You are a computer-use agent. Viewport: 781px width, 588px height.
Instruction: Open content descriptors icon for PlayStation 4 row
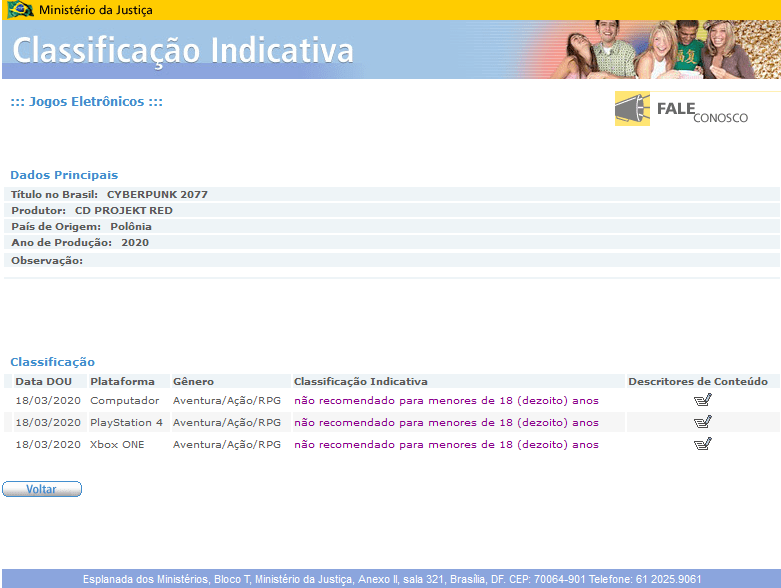[702, 422]
